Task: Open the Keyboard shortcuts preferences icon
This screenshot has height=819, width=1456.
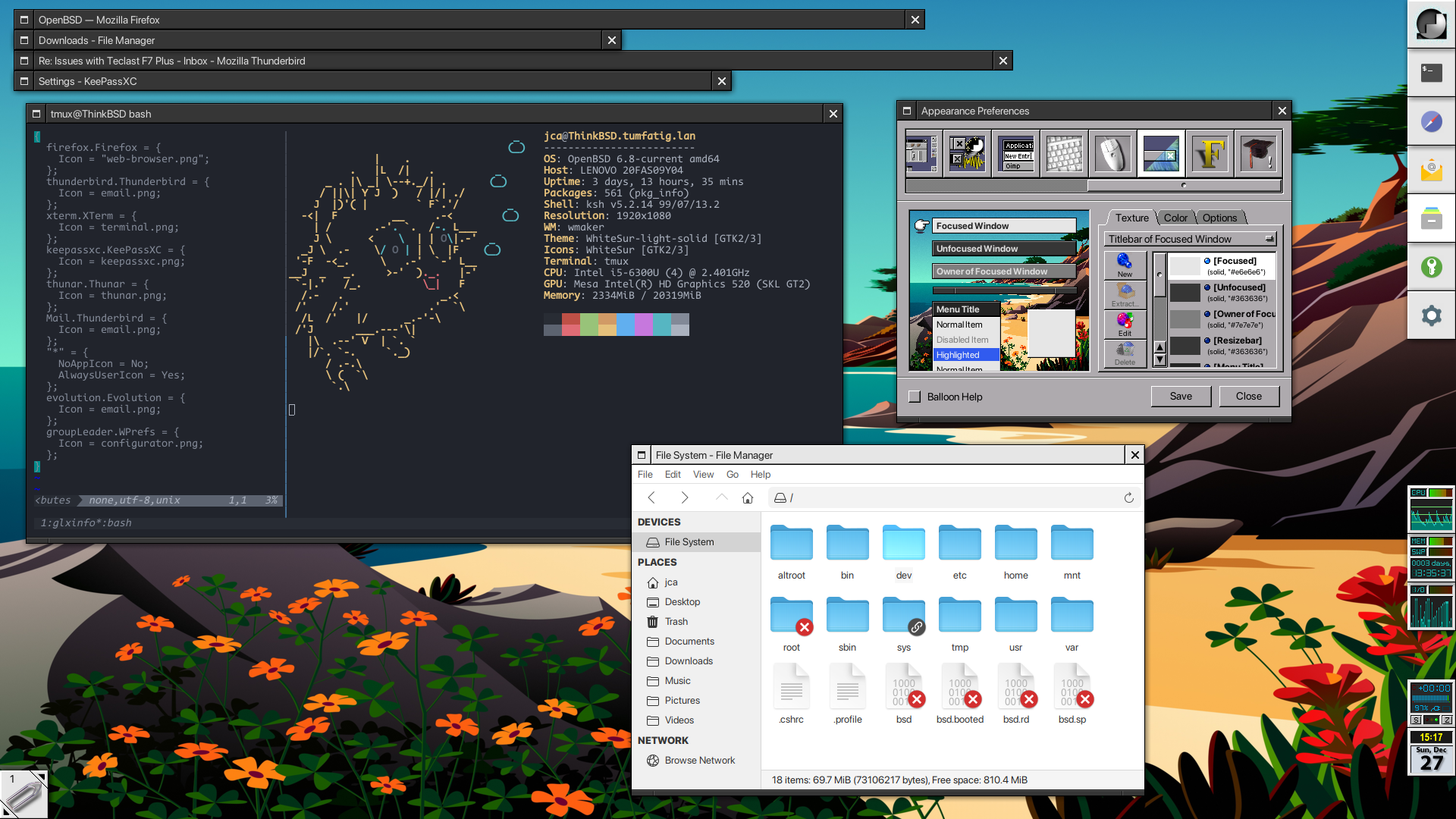Action: pos(1064,154)
